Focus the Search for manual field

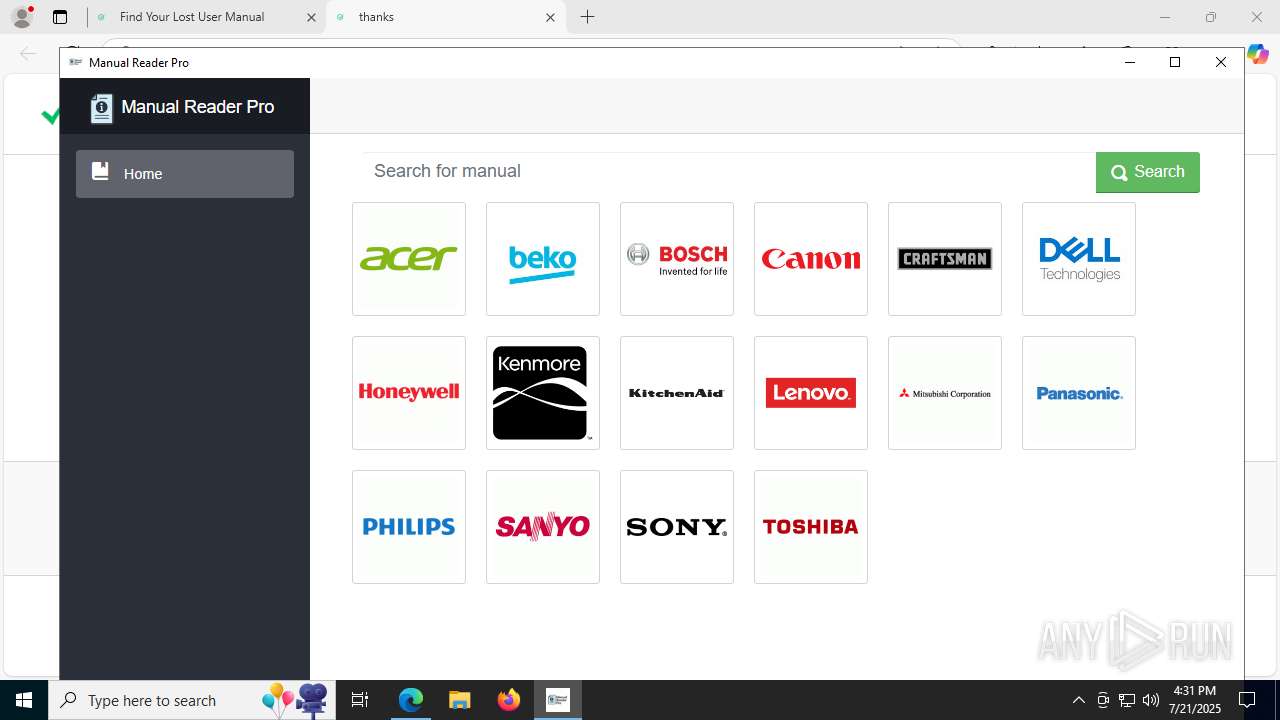[x=729, y=171]
